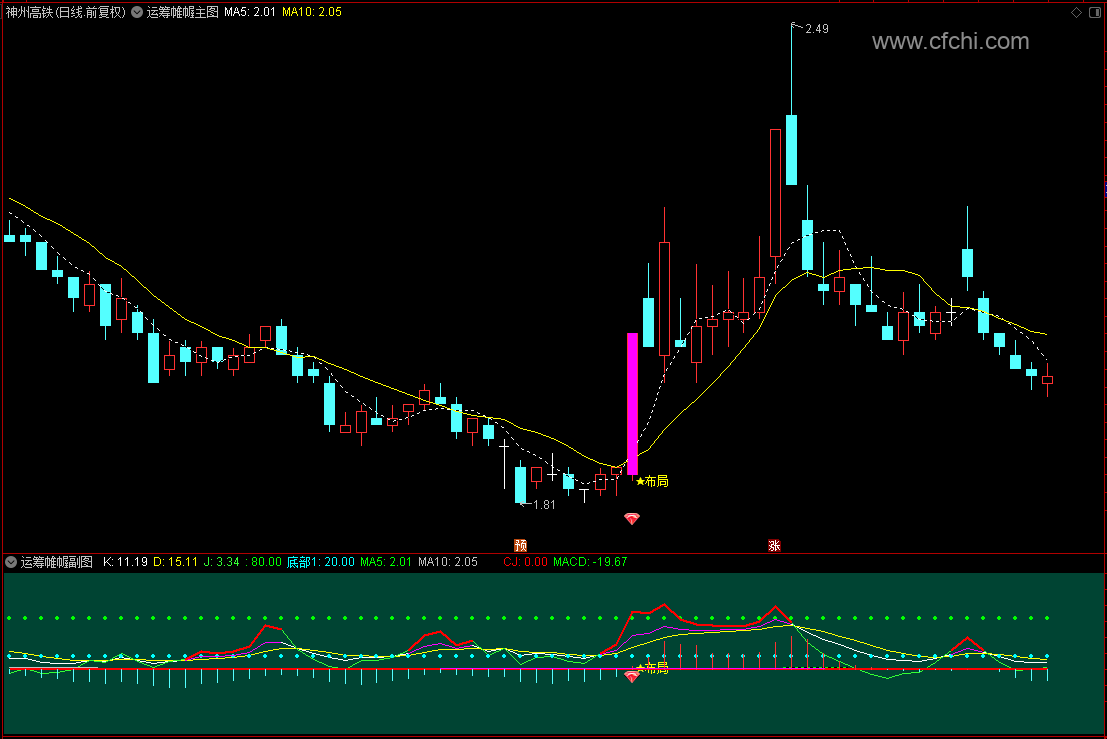Image resolution: width=1107 pixels, height=739 pixels.
Task: Click the D: 15.11 value
Action: [x=175, y=562]
